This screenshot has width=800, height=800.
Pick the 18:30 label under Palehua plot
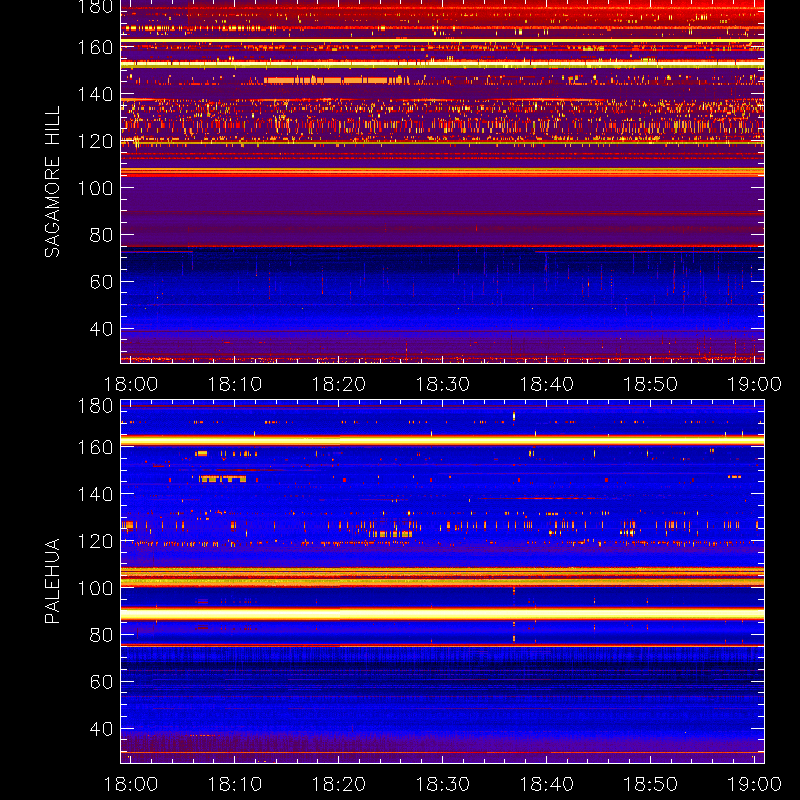tap(442, 784)
